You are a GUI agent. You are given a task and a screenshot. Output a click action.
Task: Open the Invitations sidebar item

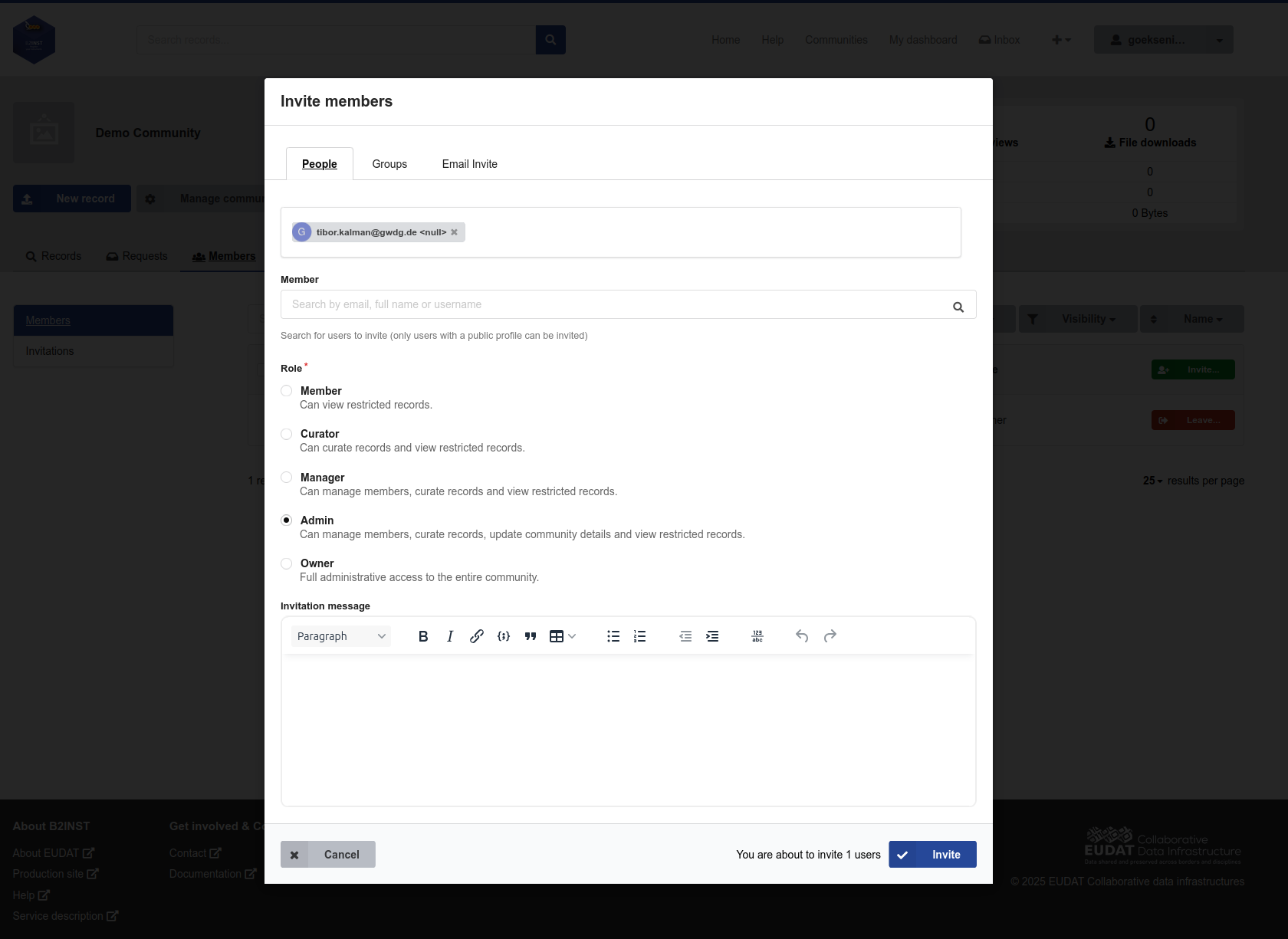coord(94,351)
